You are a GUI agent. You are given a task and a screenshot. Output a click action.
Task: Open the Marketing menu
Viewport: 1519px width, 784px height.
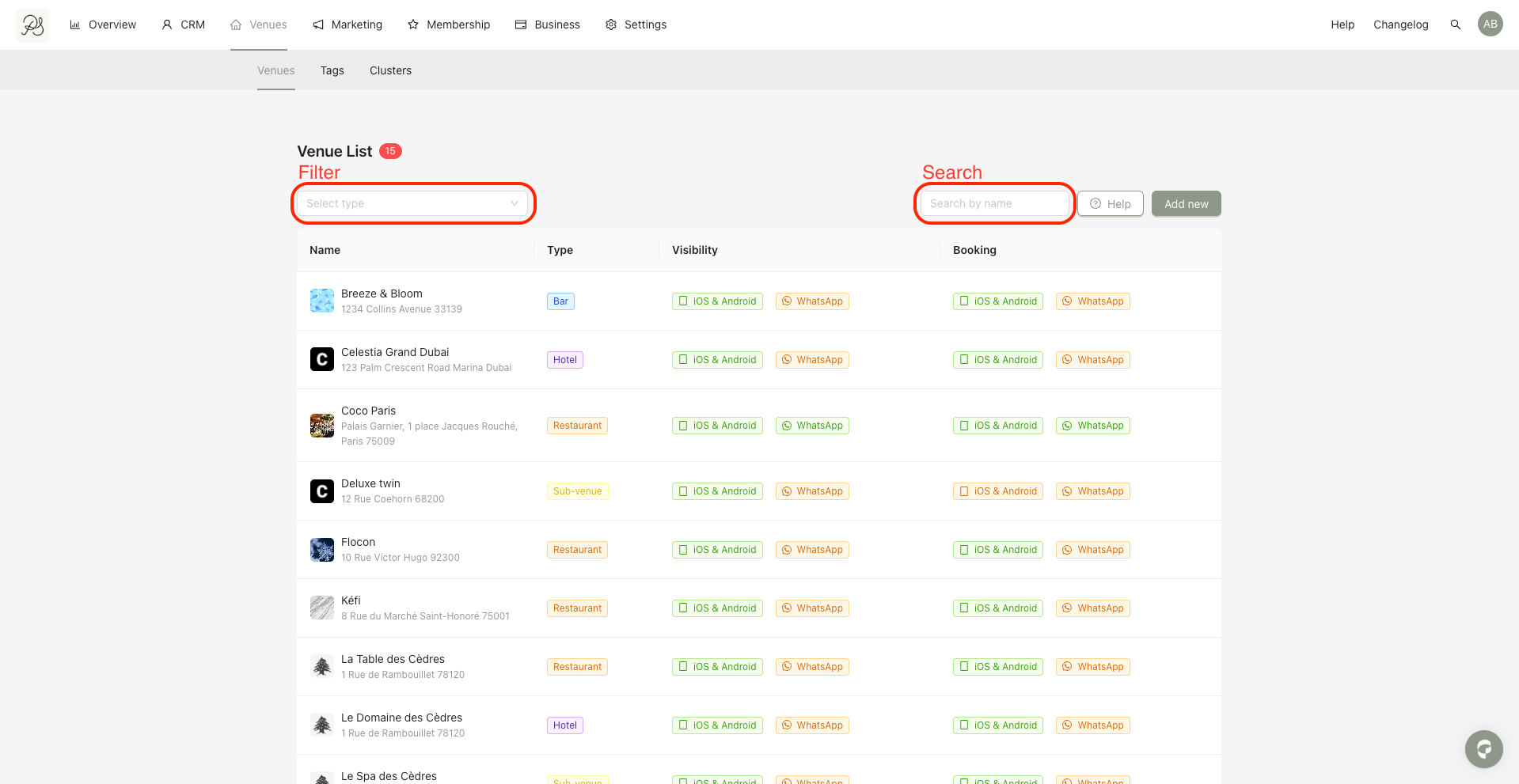pyautogui.click(x=347, y=25)
